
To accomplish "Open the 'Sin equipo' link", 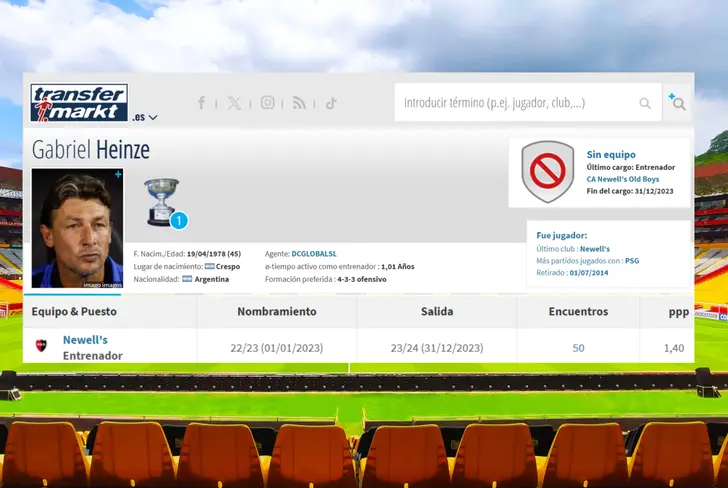I will point(611,155).
